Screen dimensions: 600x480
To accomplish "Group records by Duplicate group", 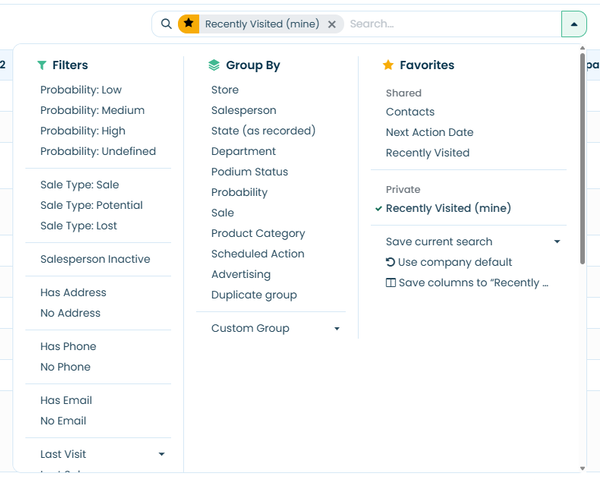I will [x=254, y=295].
